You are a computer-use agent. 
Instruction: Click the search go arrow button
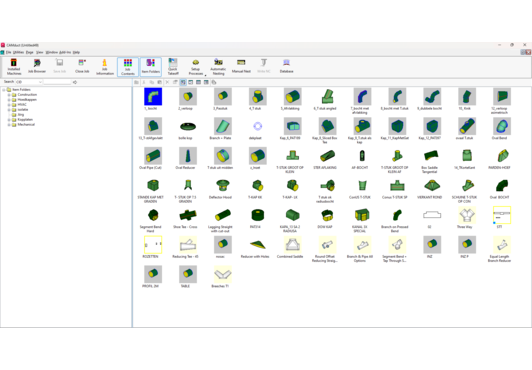pyautogui.click(x=75, y=82)
